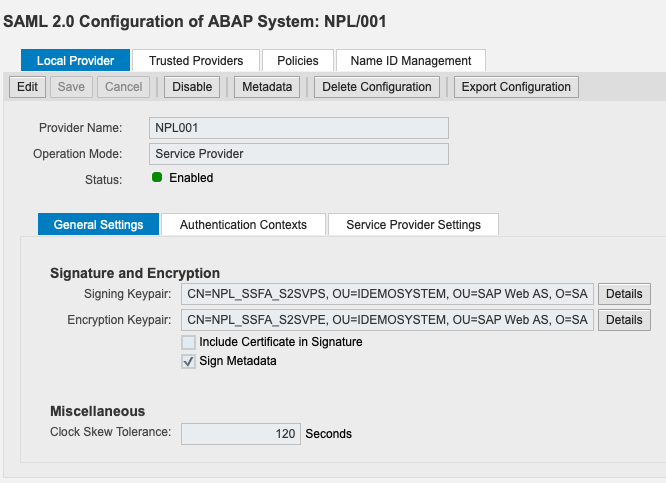Click the Provider Name field
This screenshot has width=666, height=483.
point(299,128)
